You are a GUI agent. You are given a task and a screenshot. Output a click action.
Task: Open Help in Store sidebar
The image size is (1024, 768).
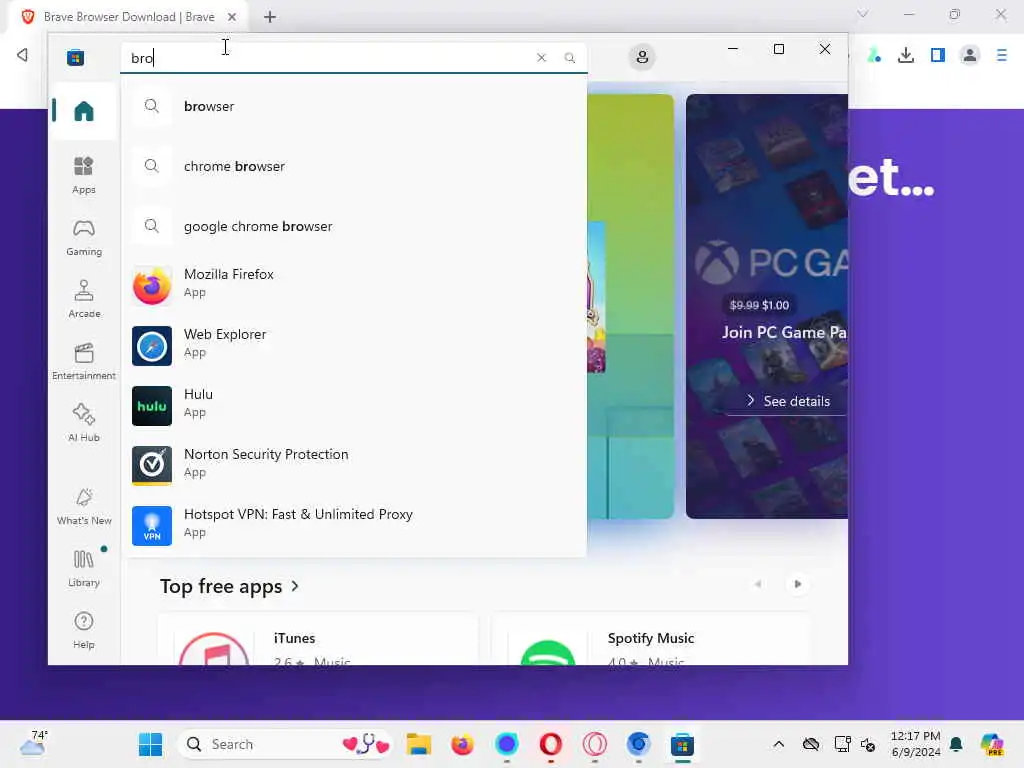(84, 630)
